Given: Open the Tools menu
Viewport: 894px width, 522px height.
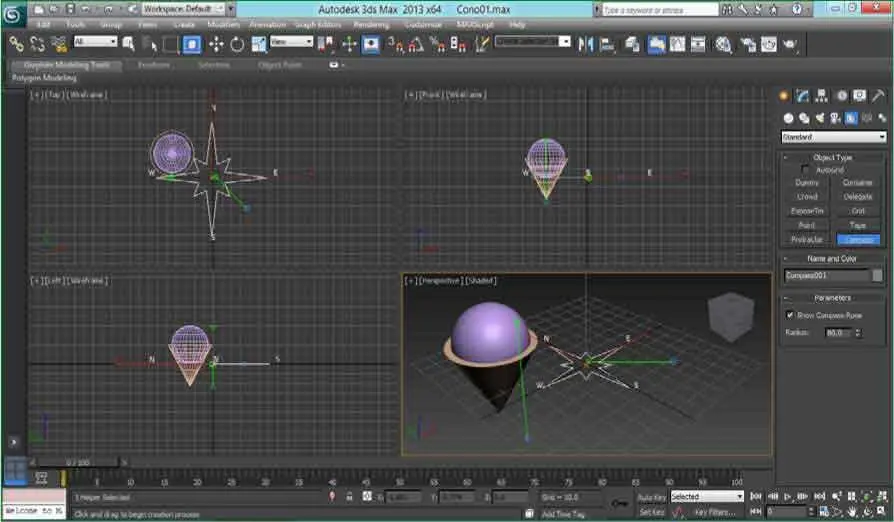Looking at the screenshot, I should [x=75, y=25].
